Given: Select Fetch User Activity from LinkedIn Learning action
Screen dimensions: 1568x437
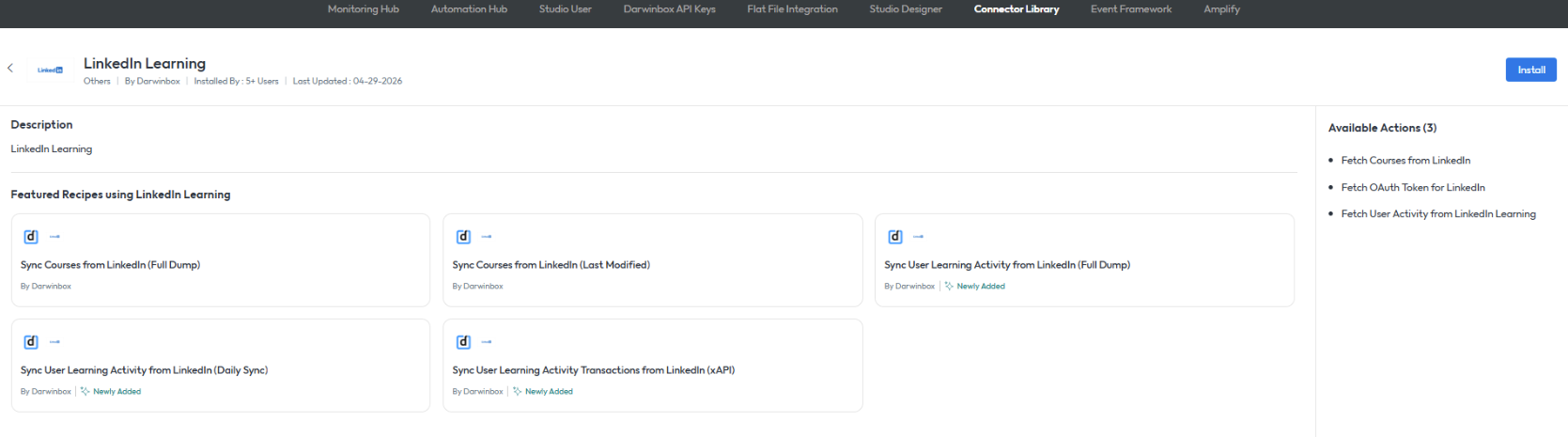Looking at the screenshot, I should [1438, 214].
